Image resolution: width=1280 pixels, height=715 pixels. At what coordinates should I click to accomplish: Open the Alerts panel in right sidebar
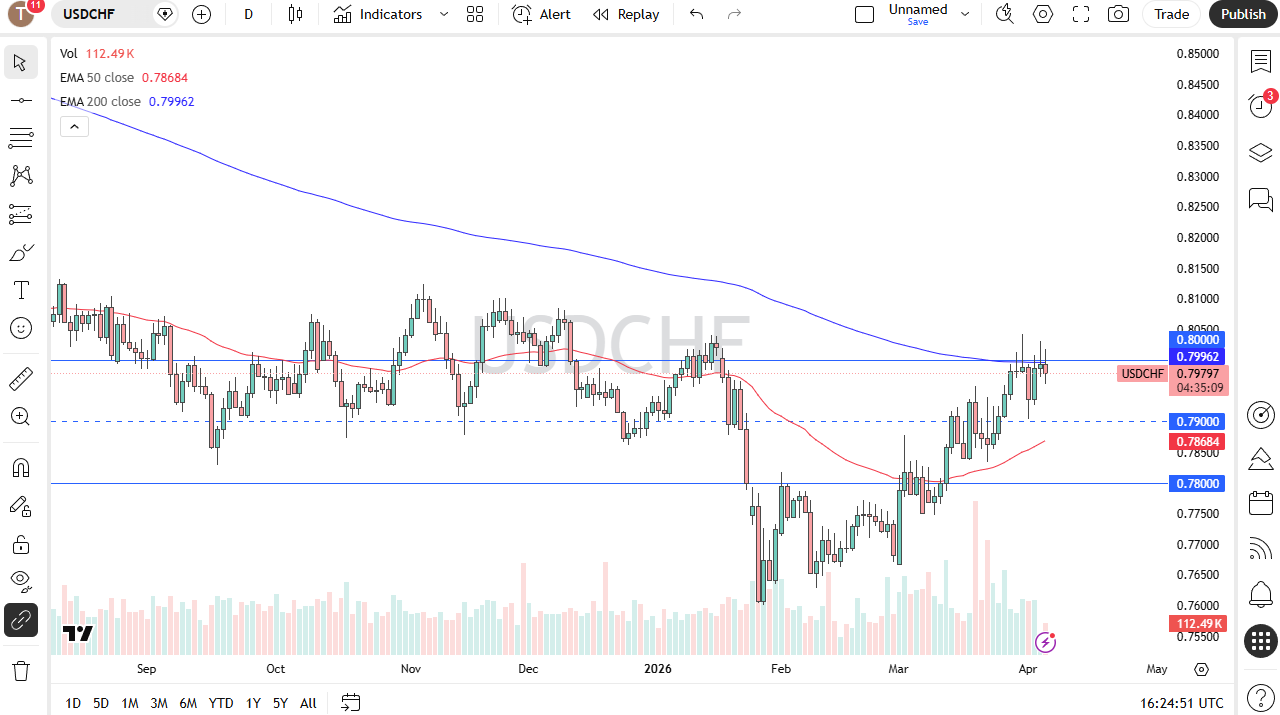point(1260,106)
